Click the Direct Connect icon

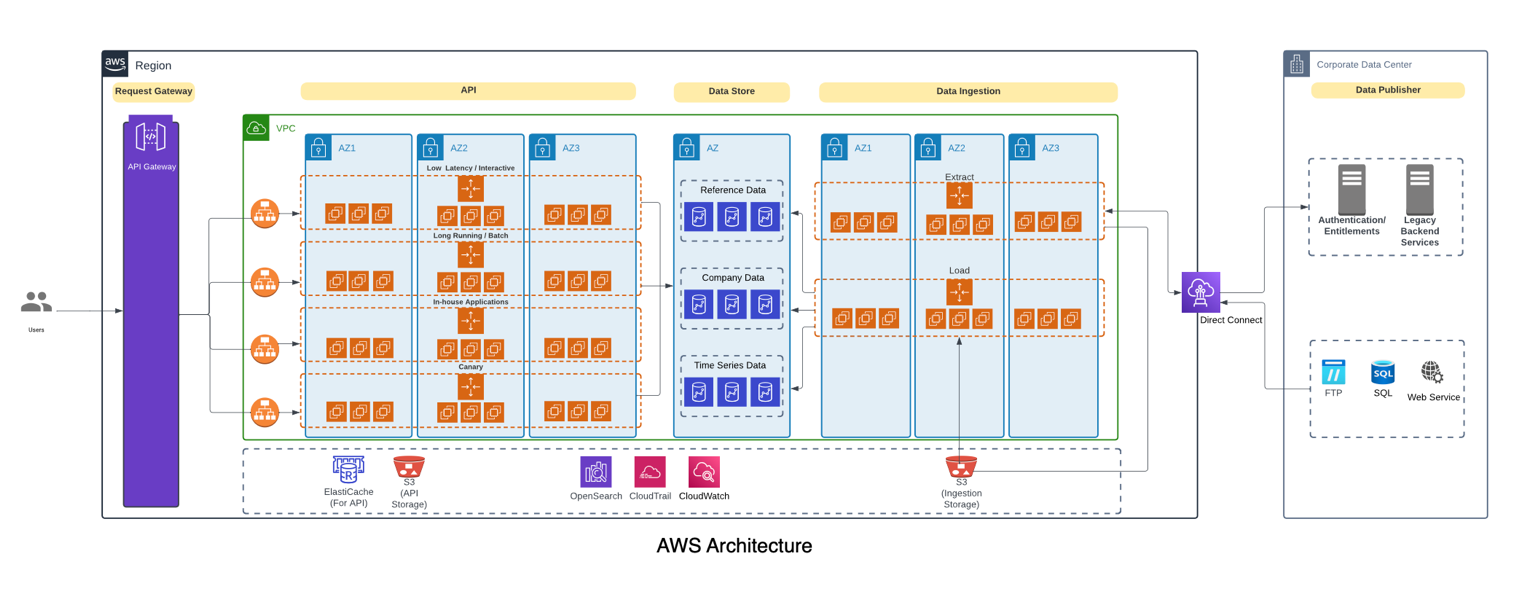click(x=1201, y=292)
